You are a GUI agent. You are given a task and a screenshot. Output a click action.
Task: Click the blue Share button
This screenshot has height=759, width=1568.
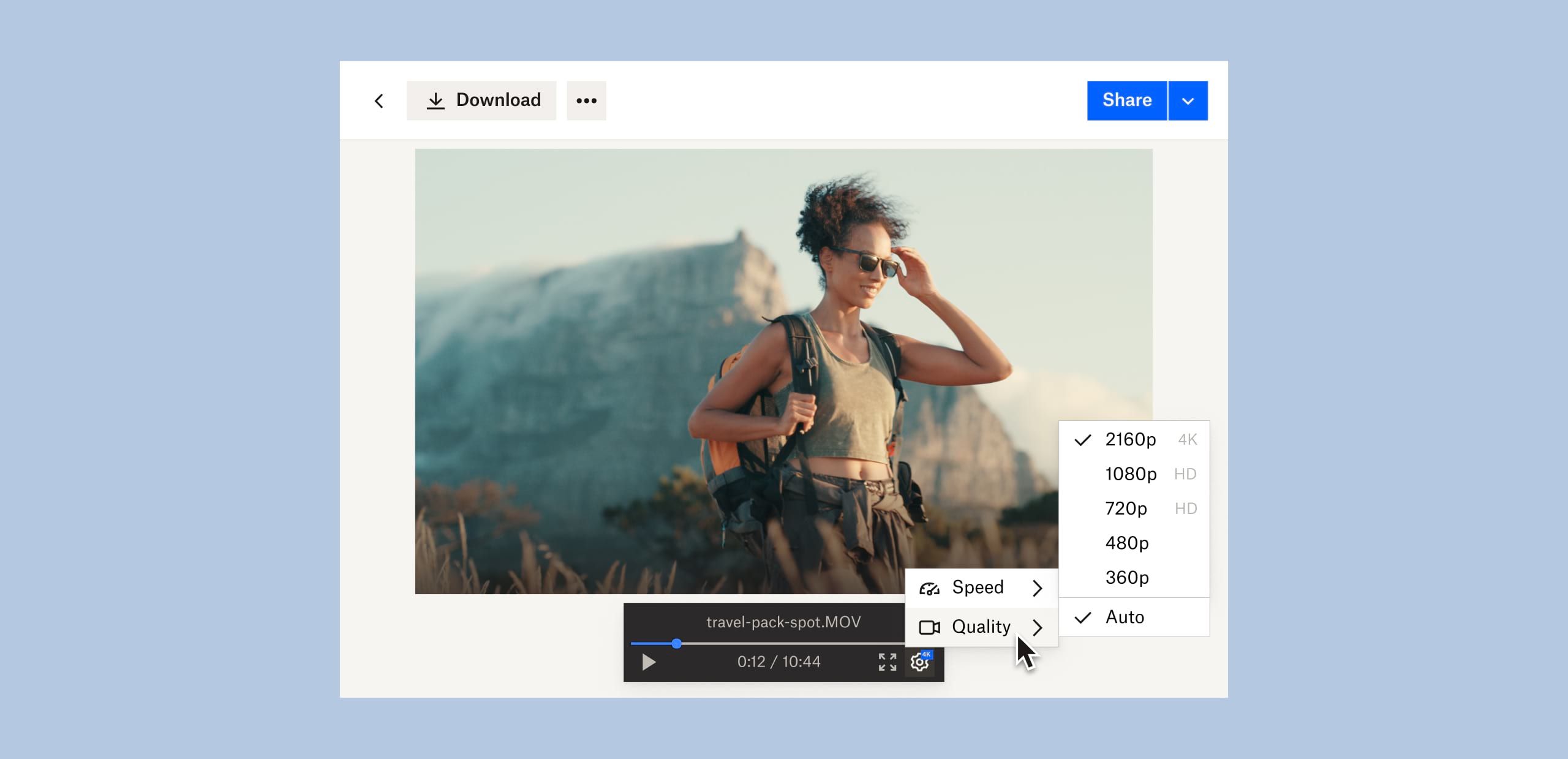(x=1126, y=101)
